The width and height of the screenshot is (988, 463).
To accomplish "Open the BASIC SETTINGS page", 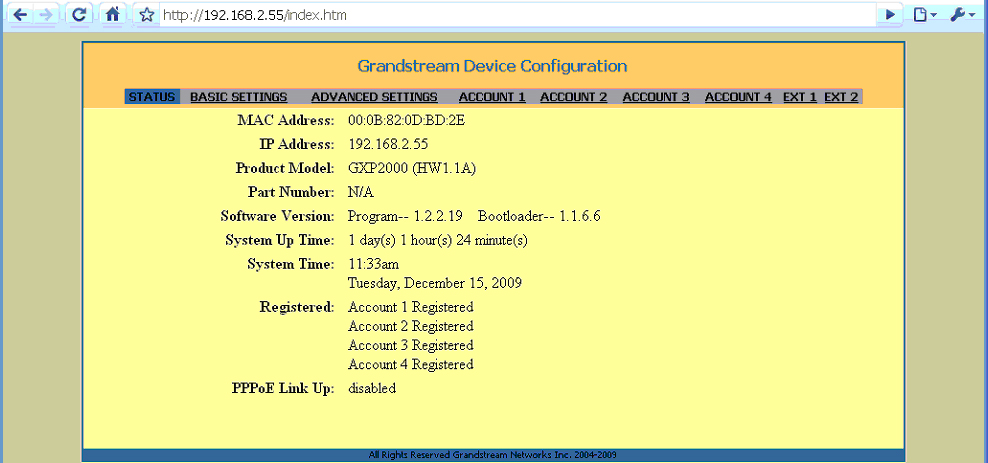I will [x=239, y=97].
